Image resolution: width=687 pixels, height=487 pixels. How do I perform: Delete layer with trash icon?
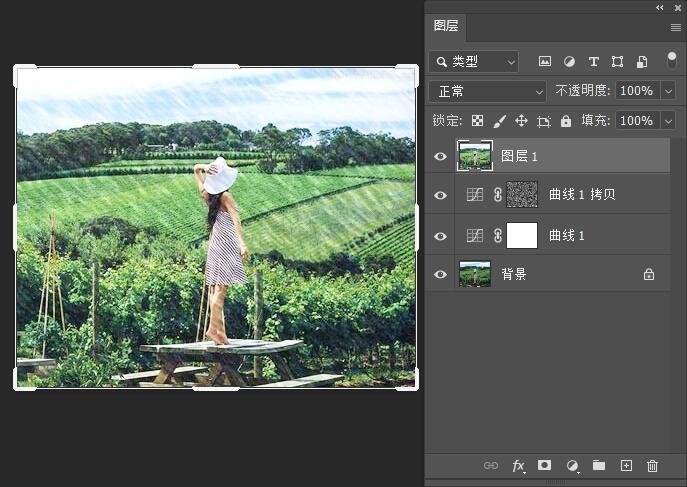tap(652, 466)
